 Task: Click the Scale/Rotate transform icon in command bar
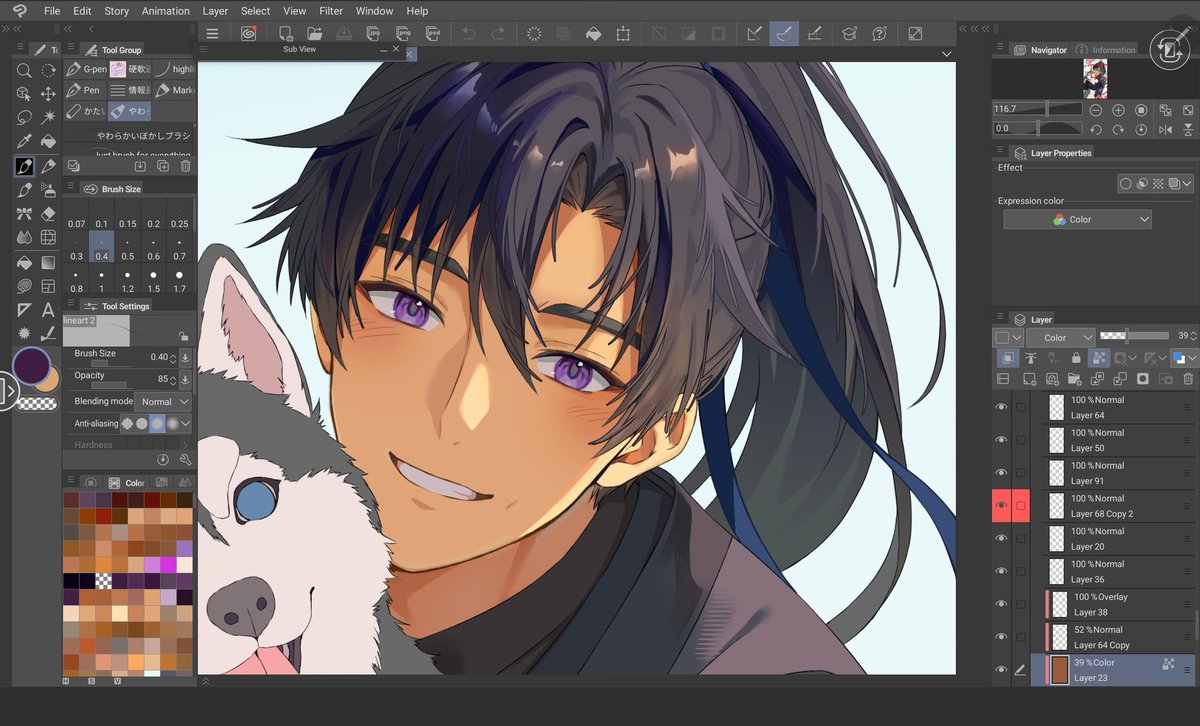click(x=623, y=33)
